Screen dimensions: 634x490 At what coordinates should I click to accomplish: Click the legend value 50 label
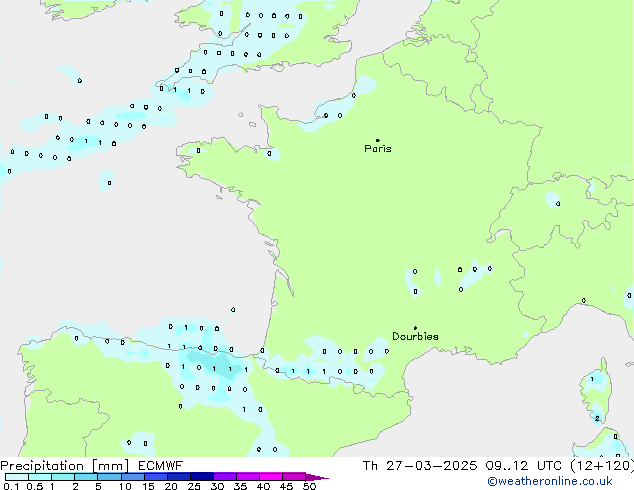pos(309,486)
